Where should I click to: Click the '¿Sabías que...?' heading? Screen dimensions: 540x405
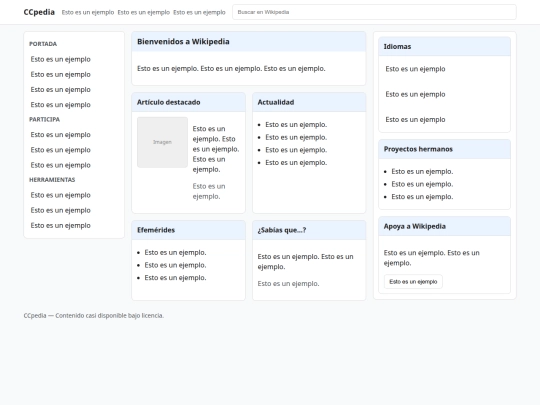(x=282, y=230)
